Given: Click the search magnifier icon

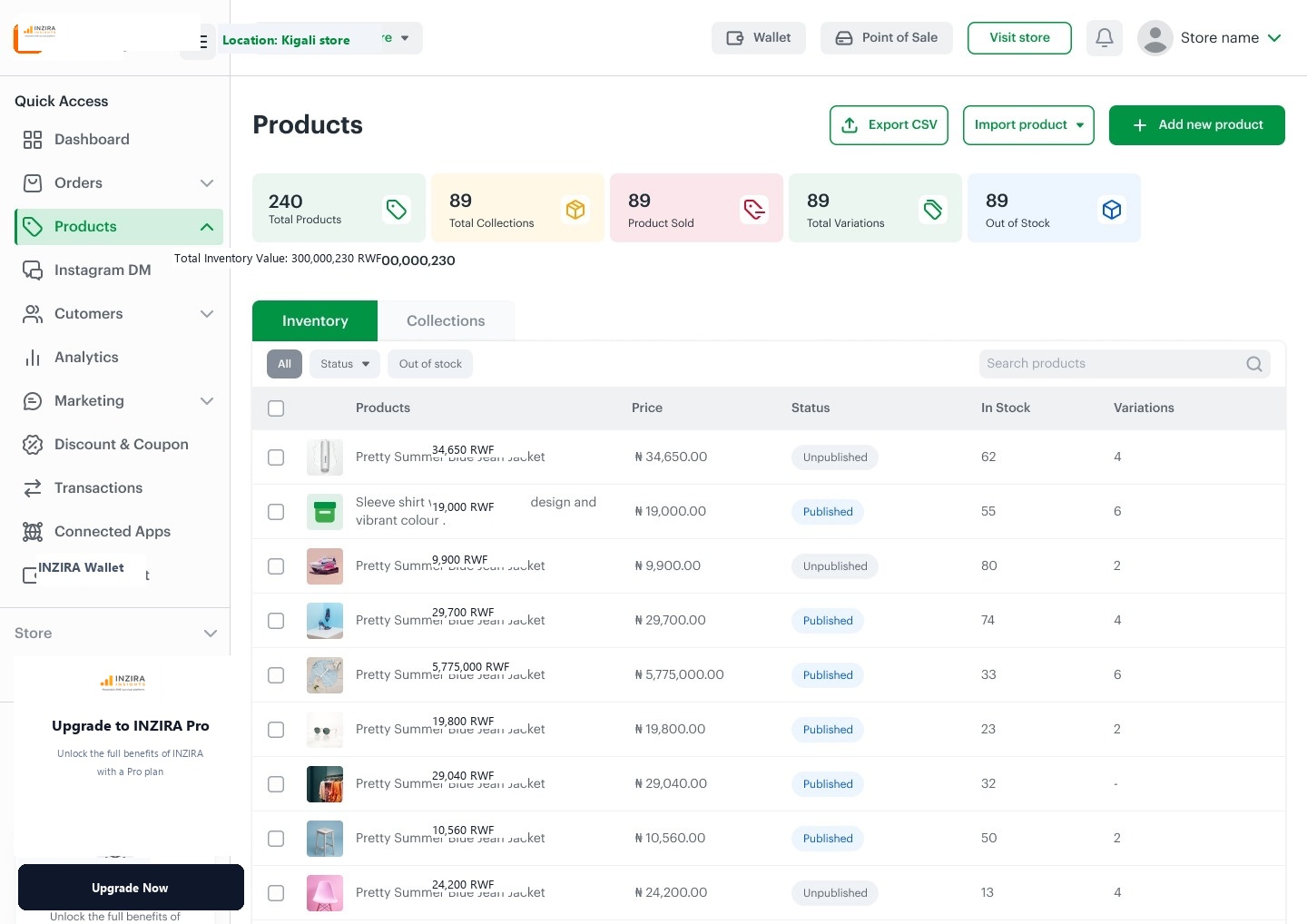Looking at the screenshot, I should [1254, 364].
